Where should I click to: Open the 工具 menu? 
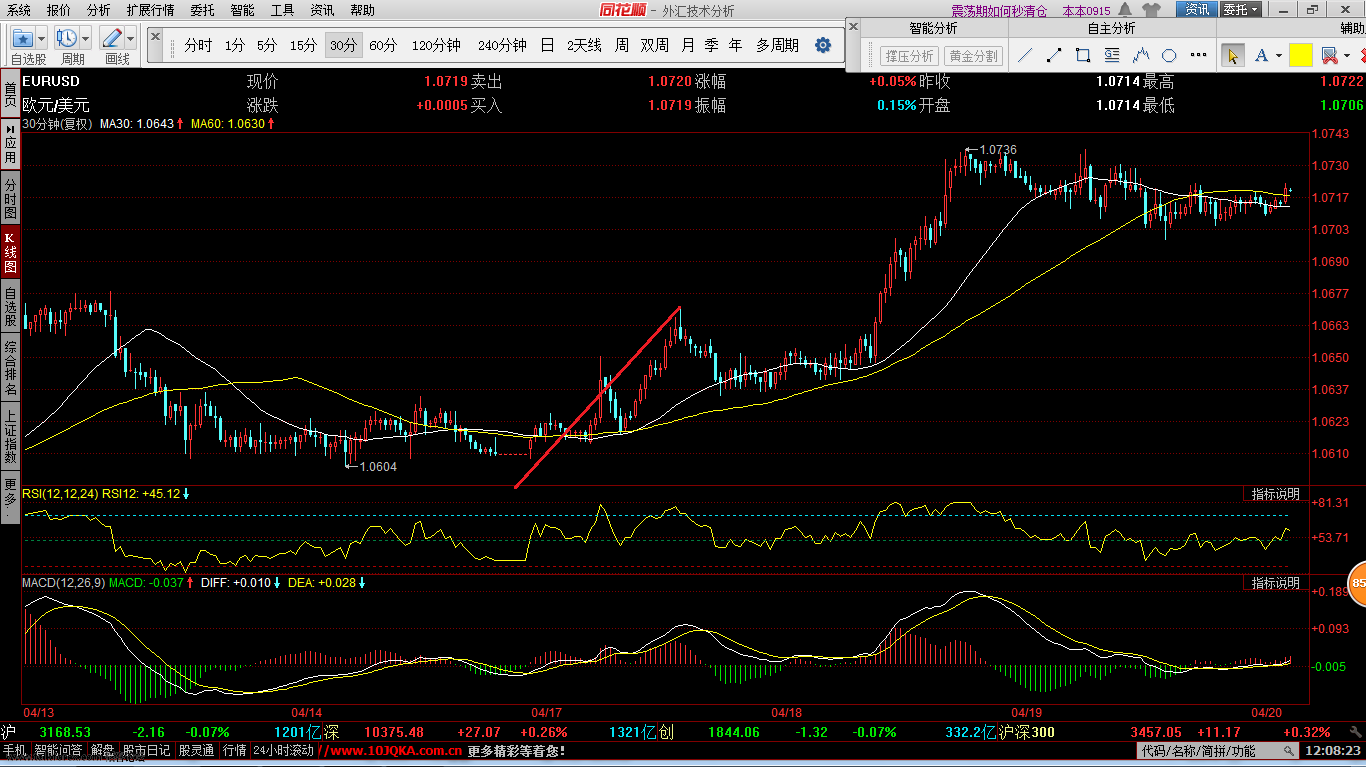pyautogui.click(x=283, y=10)
